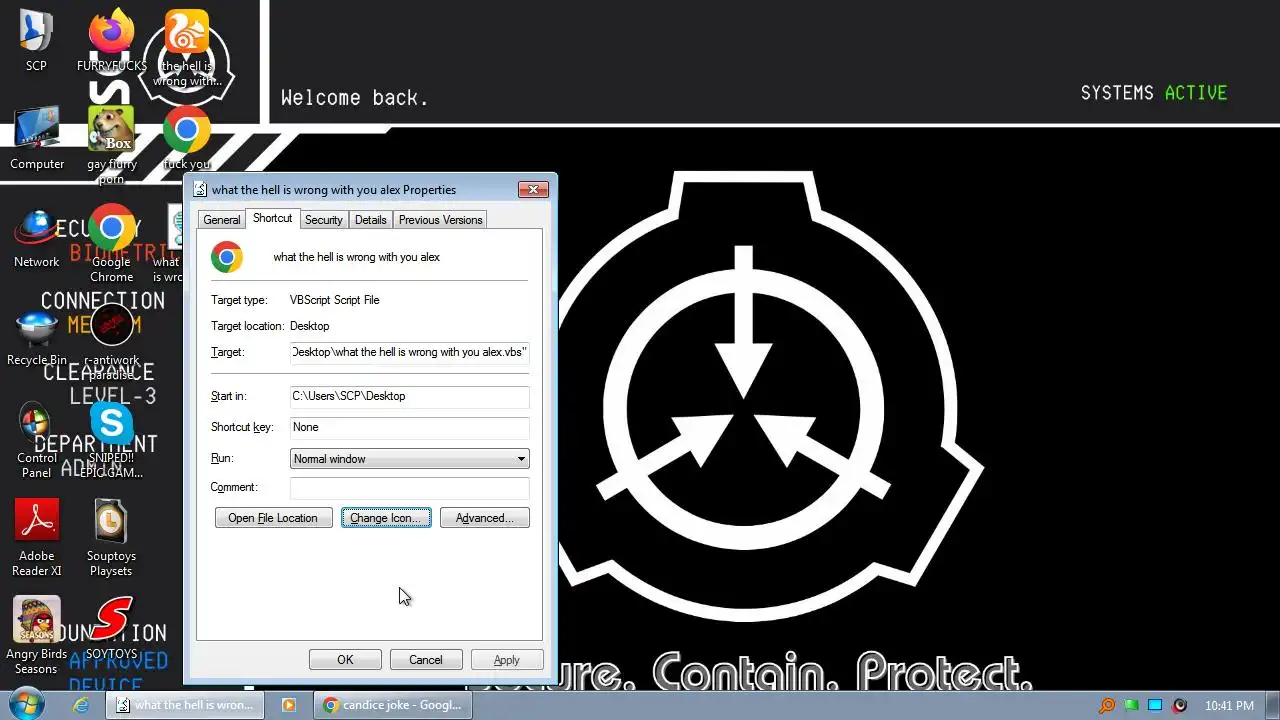
Task: Open the Firefox desktop shortcut
Action: [111, 32]
